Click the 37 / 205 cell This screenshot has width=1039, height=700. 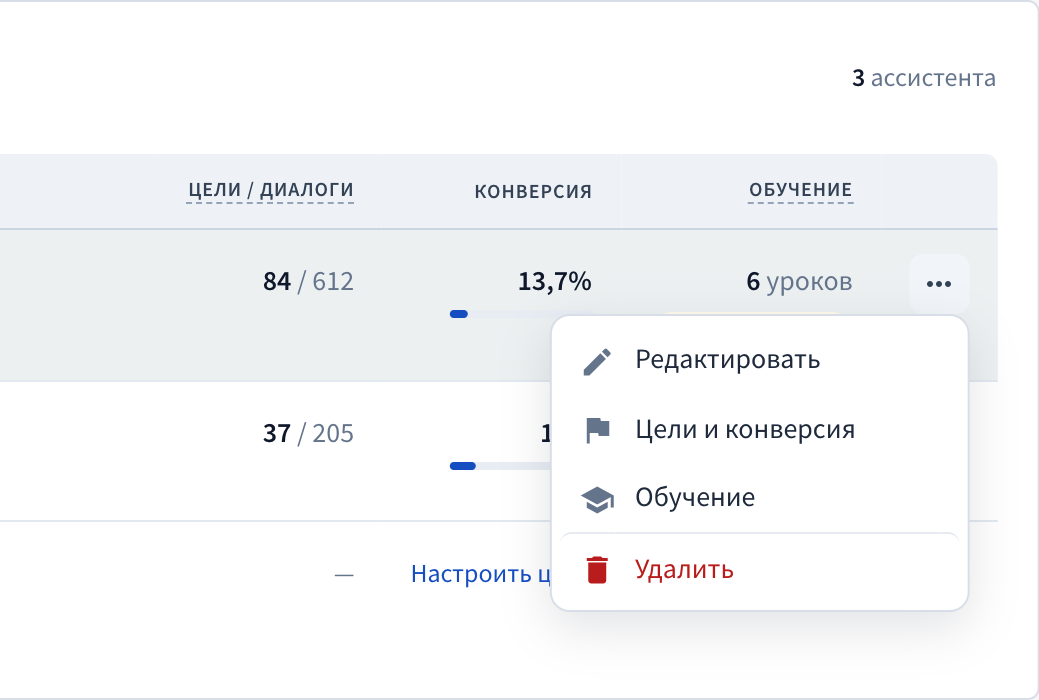(308, 434)
